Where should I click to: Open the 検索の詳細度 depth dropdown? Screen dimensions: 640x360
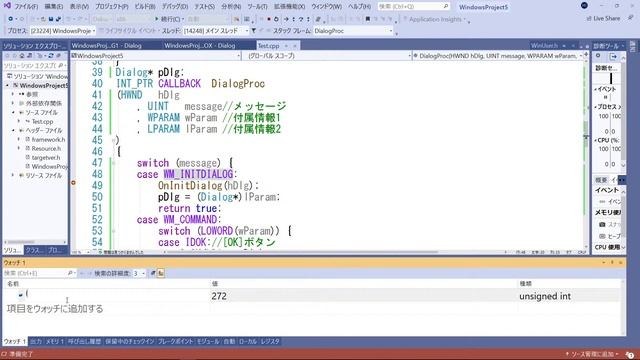point(139,273)
